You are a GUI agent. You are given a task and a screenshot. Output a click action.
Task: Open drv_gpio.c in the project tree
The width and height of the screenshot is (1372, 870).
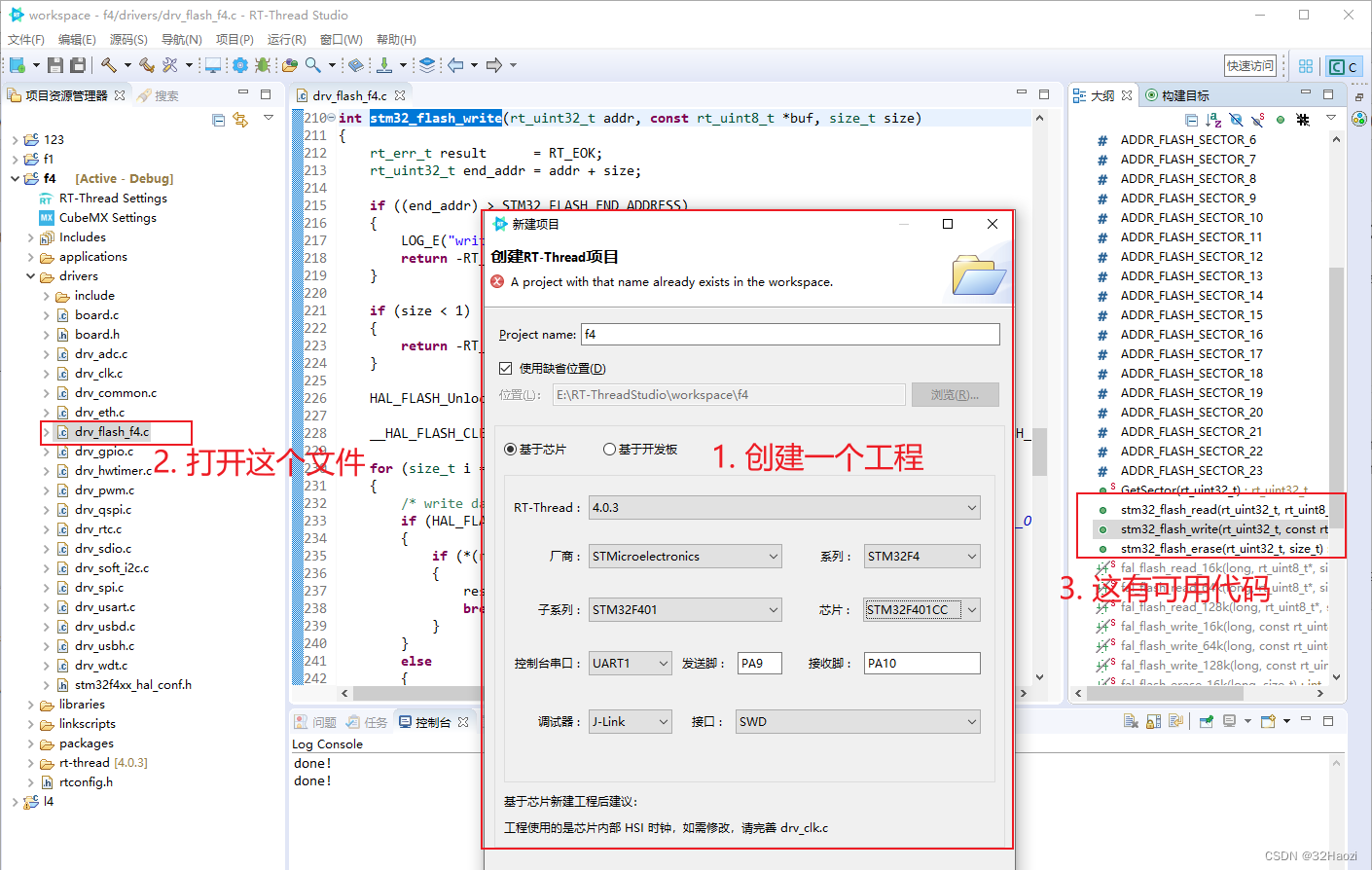104,452
